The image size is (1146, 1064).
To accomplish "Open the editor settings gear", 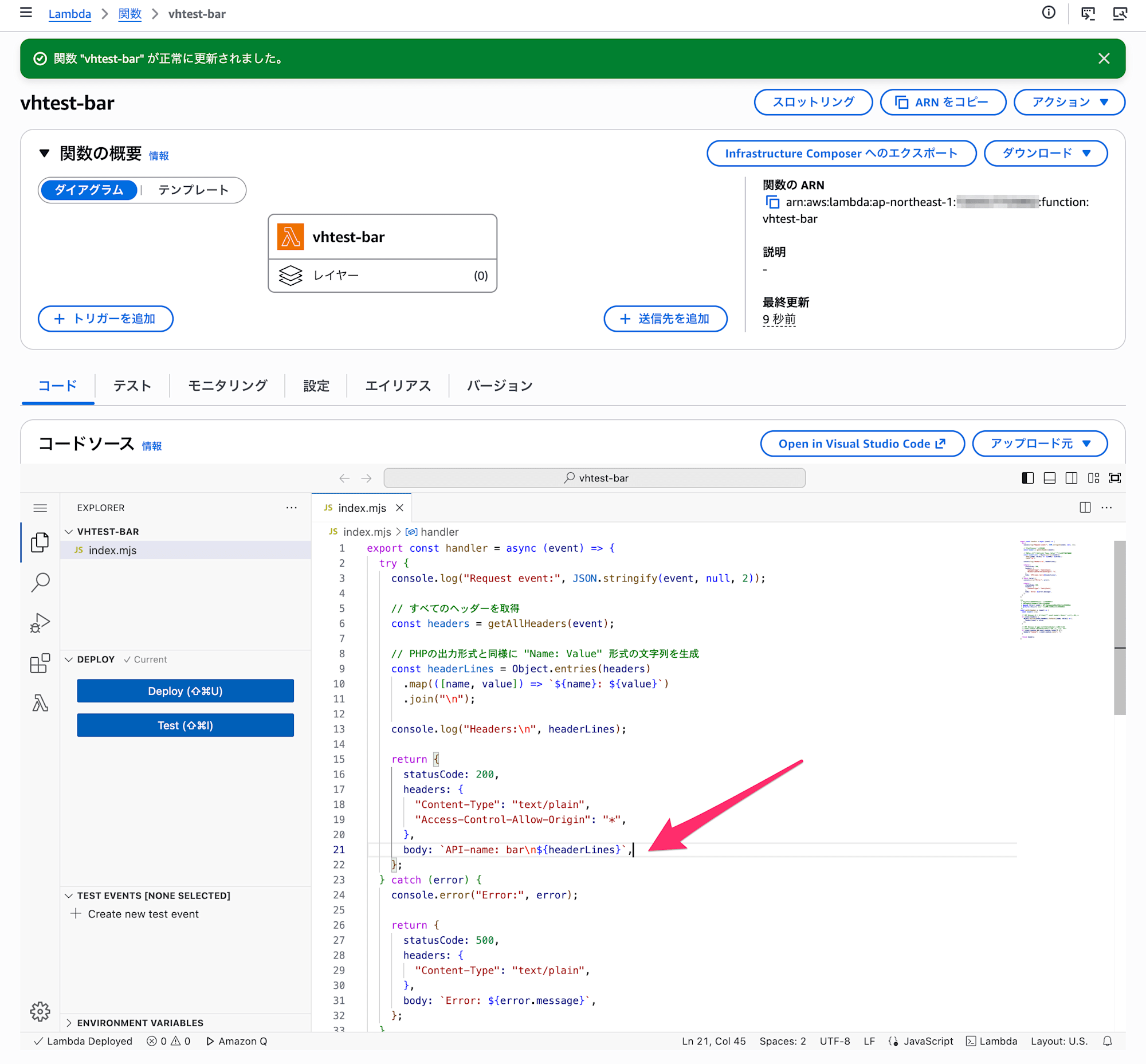I will (x=40, y=1011).
